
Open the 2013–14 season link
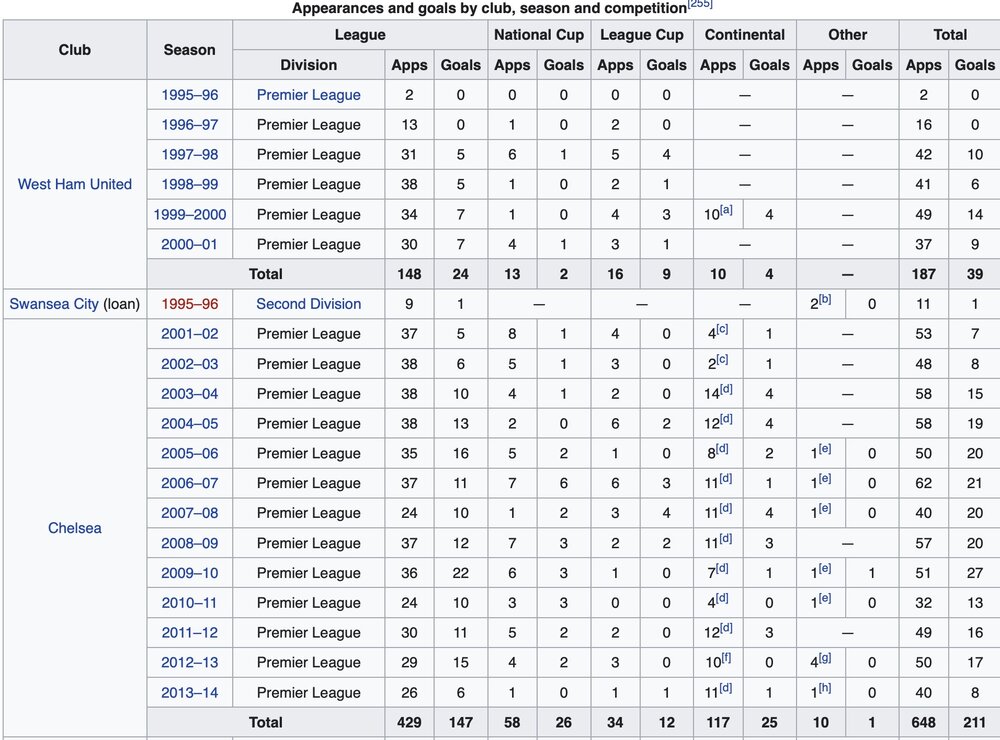[189, 693]
